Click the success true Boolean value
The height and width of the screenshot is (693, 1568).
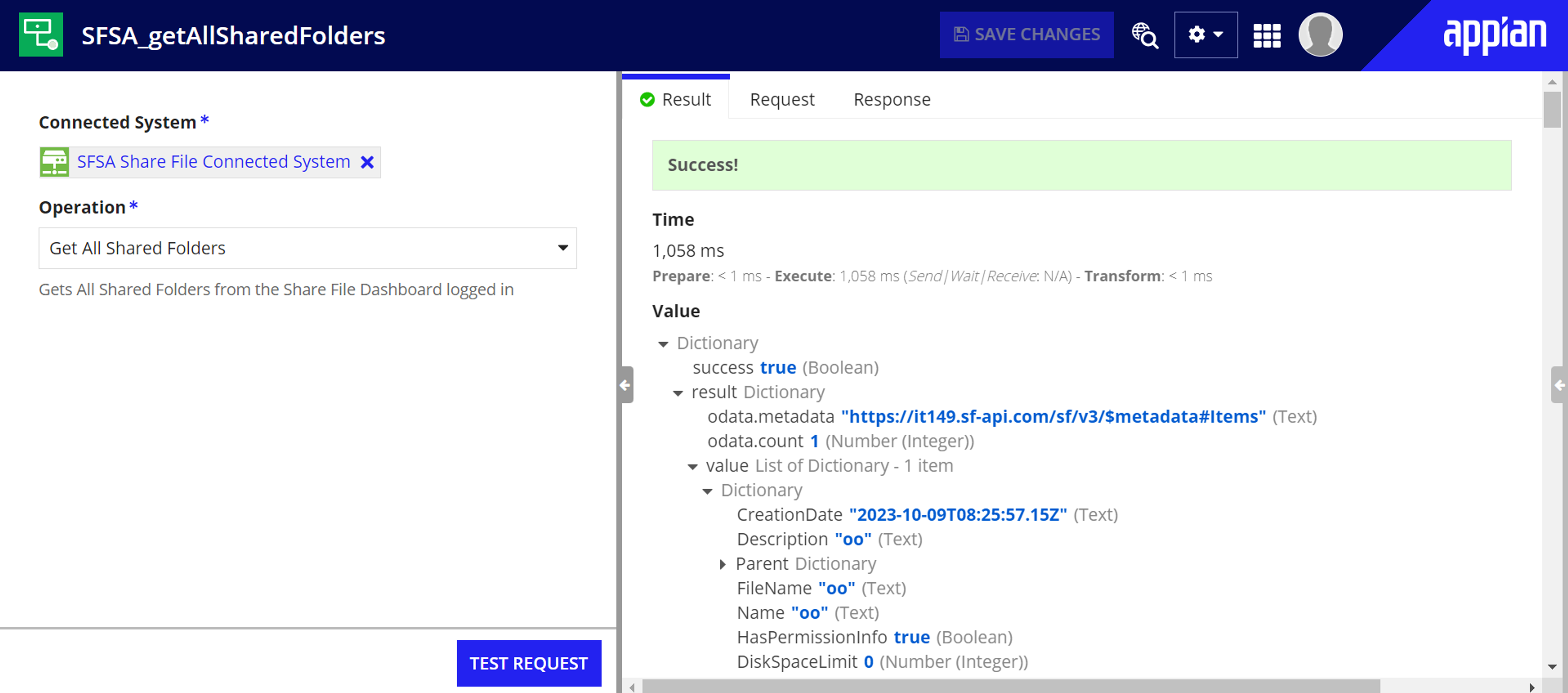point(778,367)
